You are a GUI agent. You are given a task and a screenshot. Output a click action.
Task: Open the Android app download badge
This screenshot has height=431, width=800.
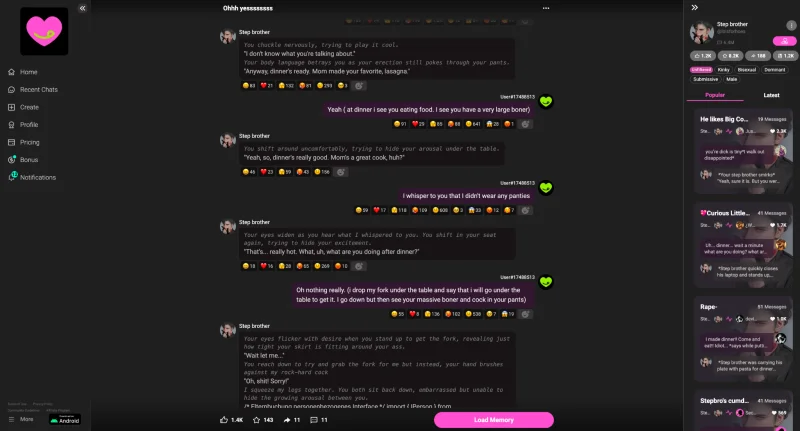65,420
